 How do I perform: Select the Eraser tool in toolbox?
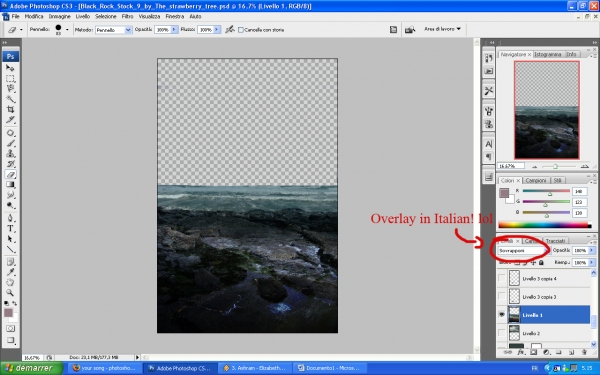coord(10,174)
